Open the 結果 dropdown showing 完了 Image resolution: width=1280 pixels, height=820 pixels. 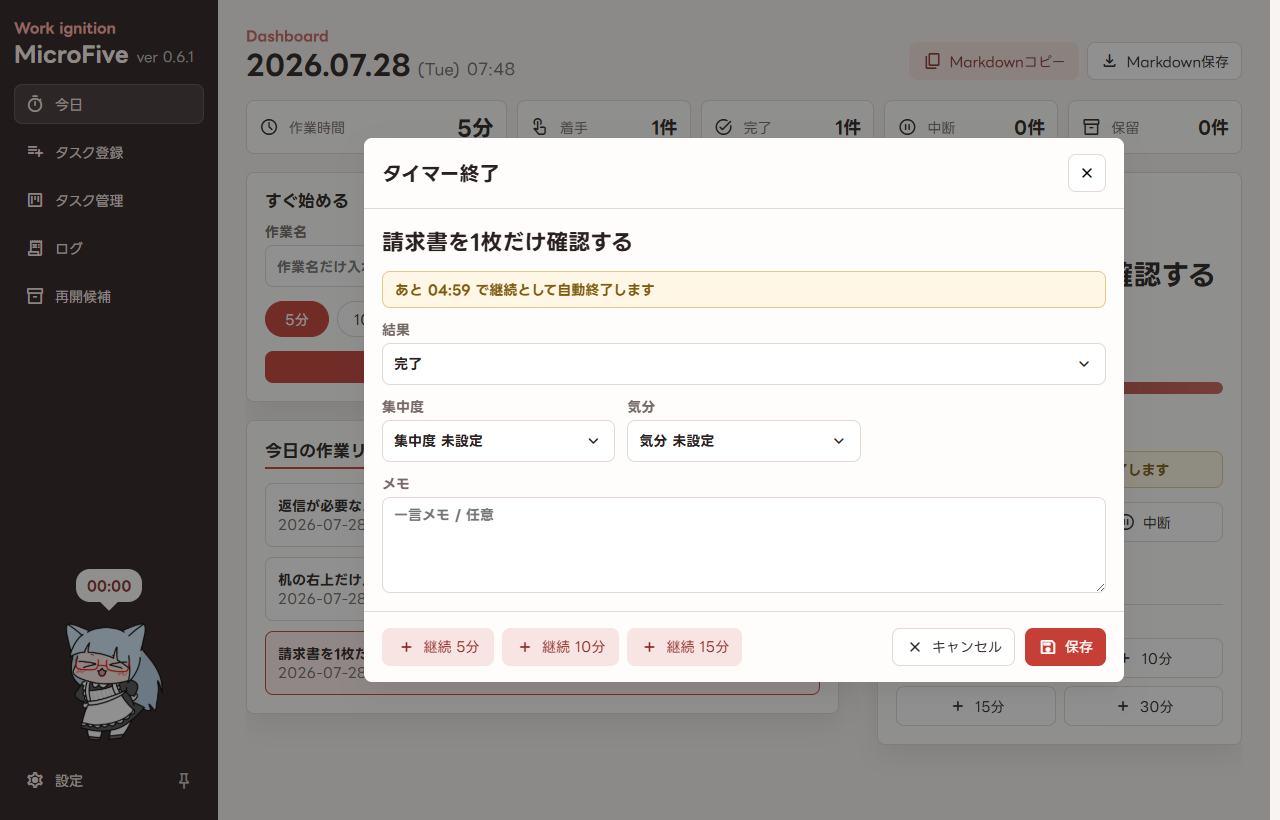(x=744, y=364)
